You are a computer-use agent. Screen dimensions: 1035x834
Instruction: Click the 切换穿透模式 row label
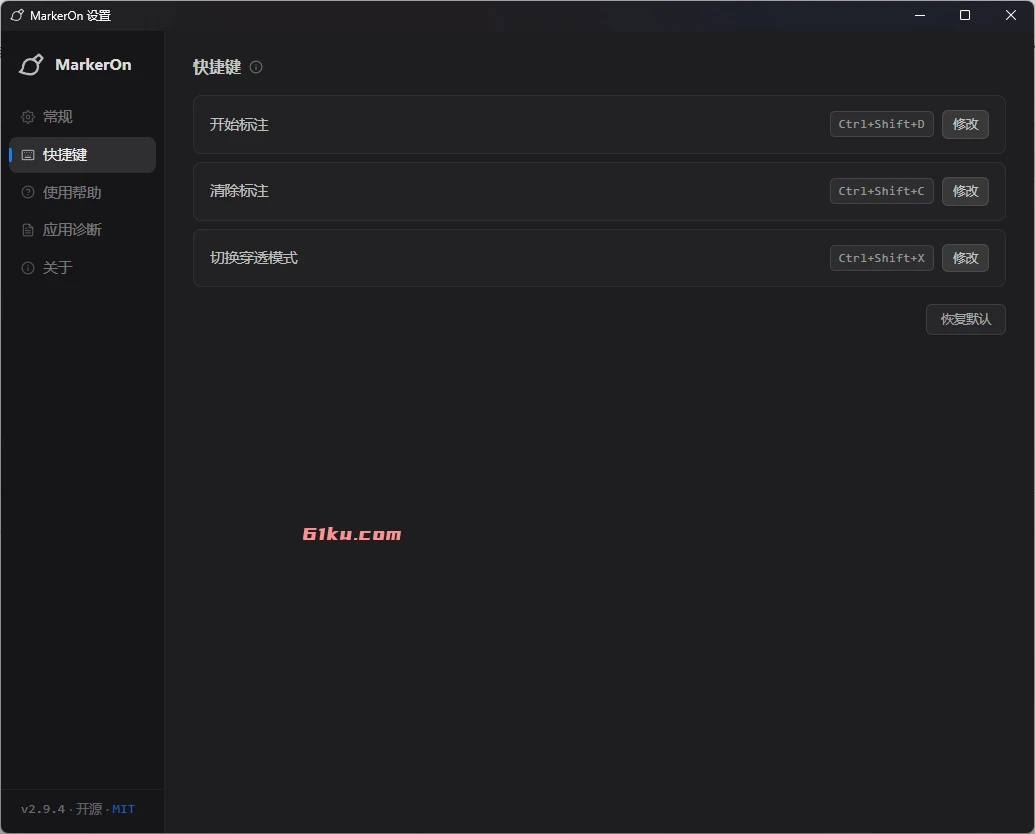[254, 258]
